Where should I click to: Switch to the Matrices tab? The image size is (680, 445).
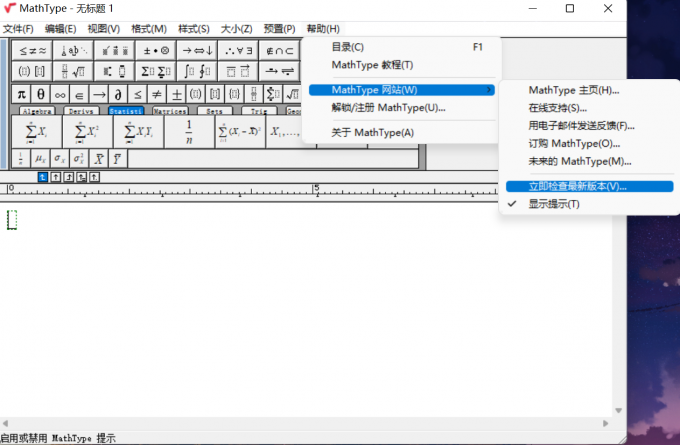click(x=170, y=111)
